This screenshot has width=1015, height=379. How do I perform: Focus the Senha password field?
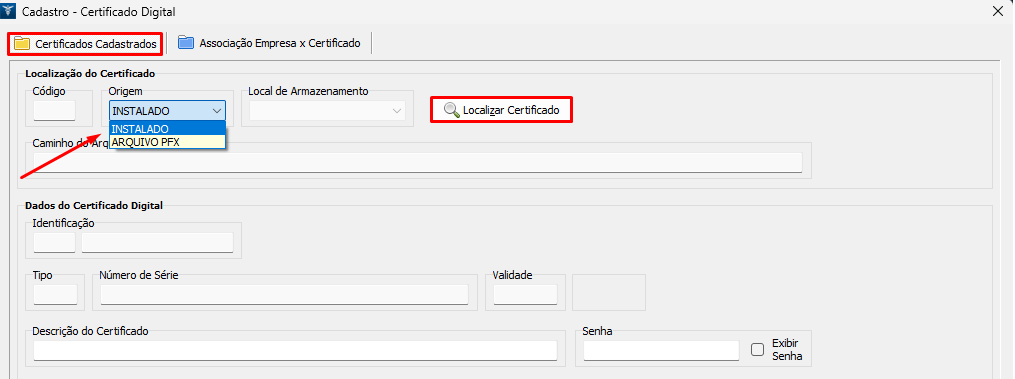(661, 350)
